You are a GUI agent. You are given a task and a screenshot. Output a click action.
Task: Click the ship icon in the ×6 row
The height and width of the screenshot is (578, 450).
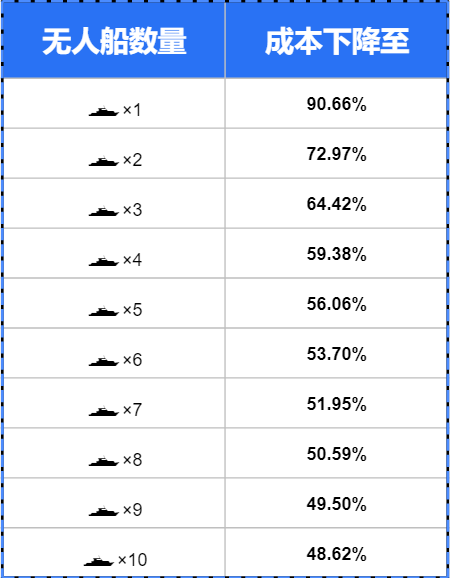click(x=104, y=361)
